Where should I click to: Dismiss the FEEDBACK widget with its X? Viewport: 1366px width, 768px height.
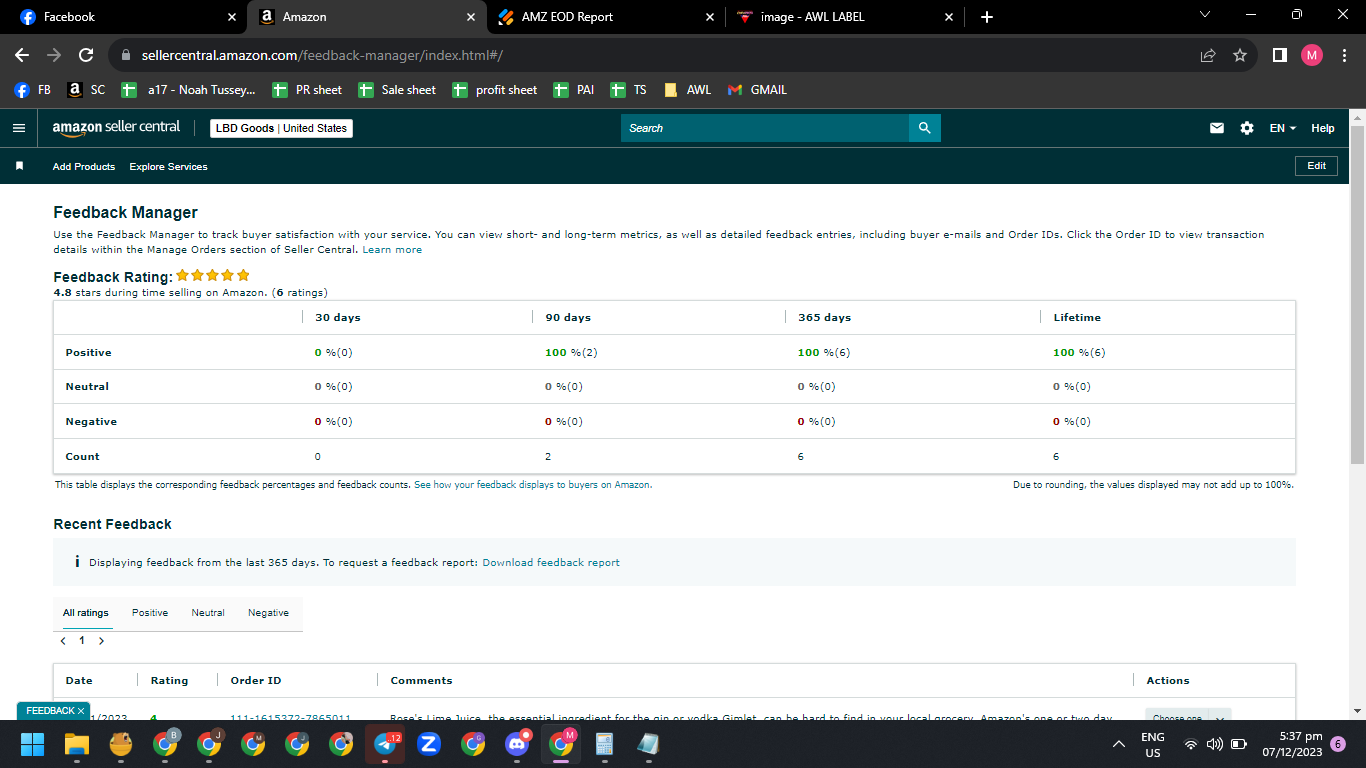pos(81,711)
